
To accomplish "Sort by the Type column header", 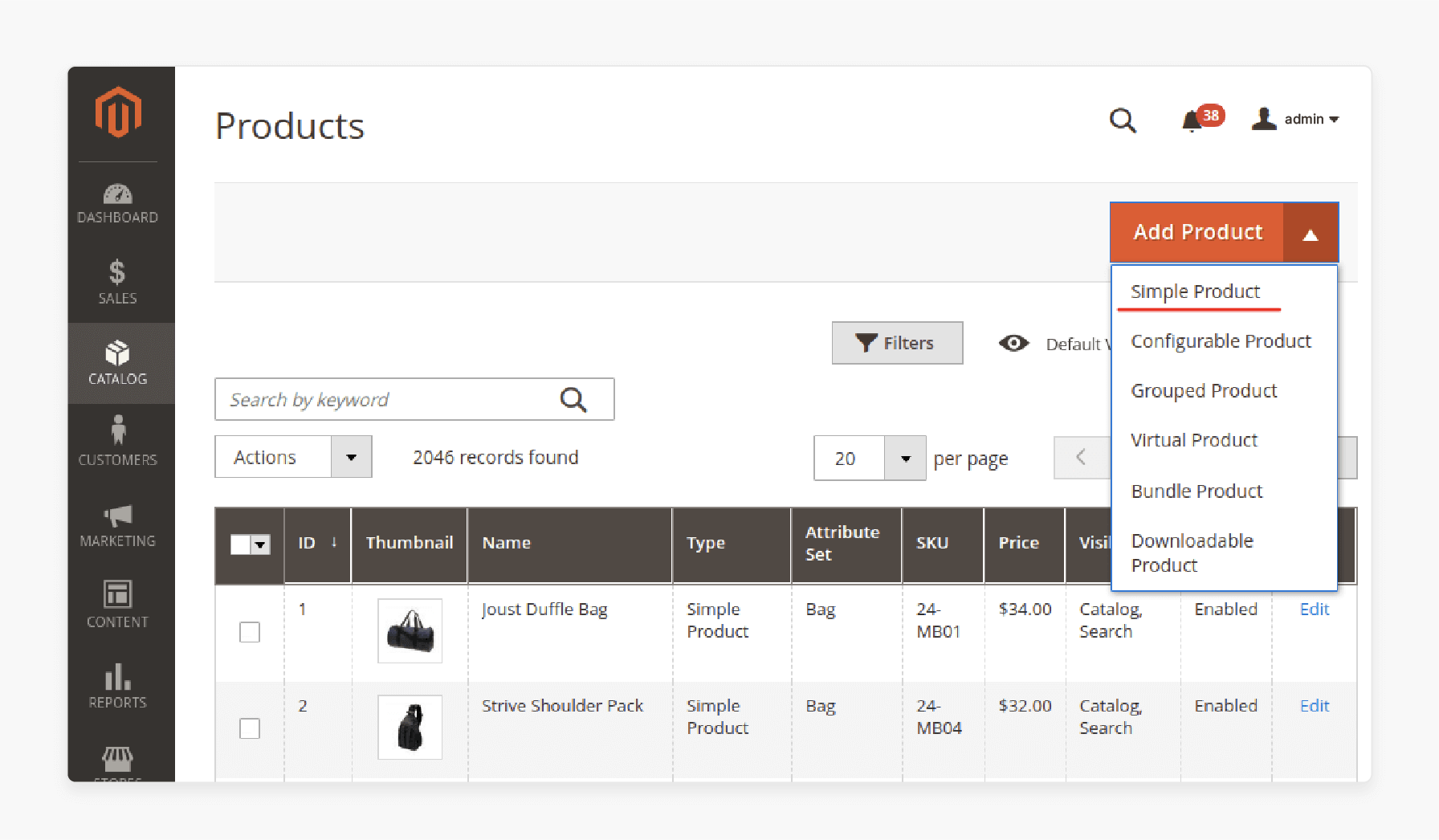I will [x=731, y=544].
